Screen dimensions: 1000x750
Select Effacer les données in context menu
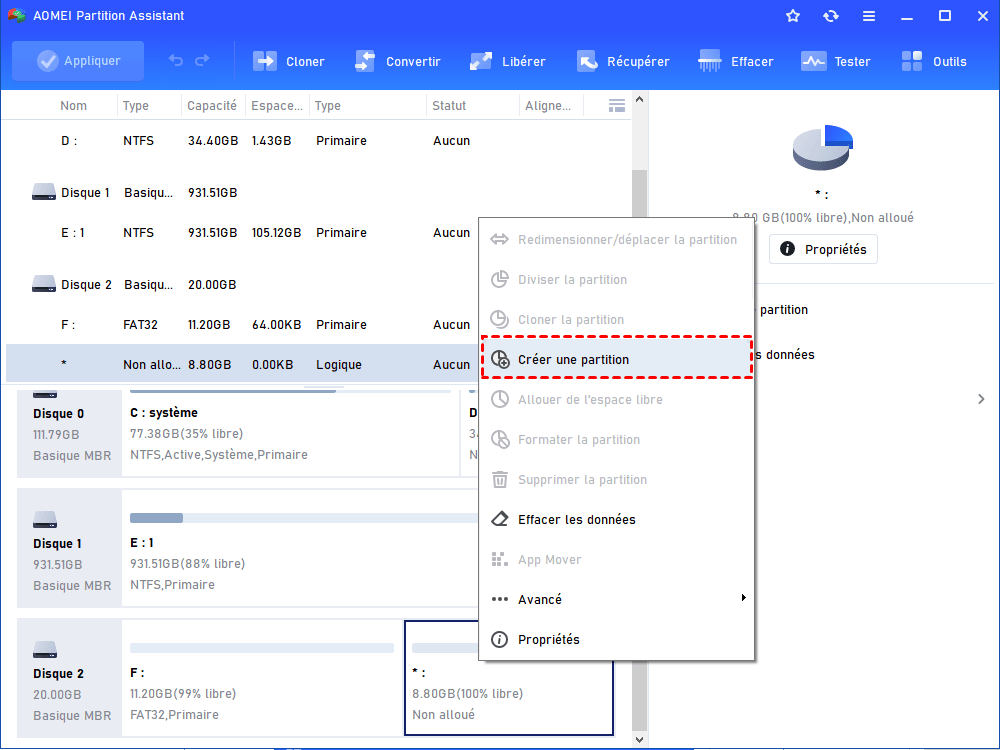coord(617,520)
